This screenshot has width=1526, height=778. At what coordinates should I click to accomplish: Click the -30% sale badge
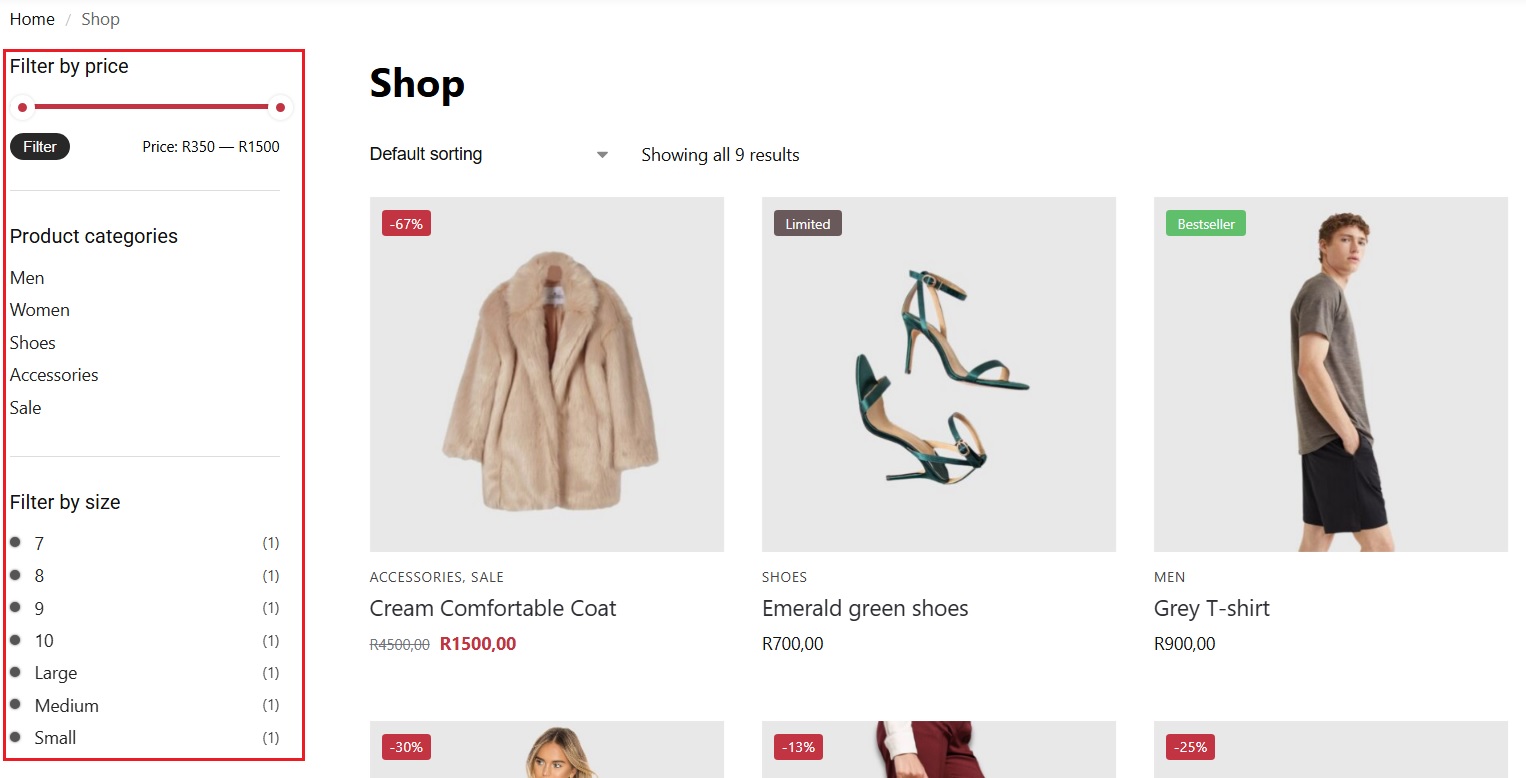(x=406, y=747)
